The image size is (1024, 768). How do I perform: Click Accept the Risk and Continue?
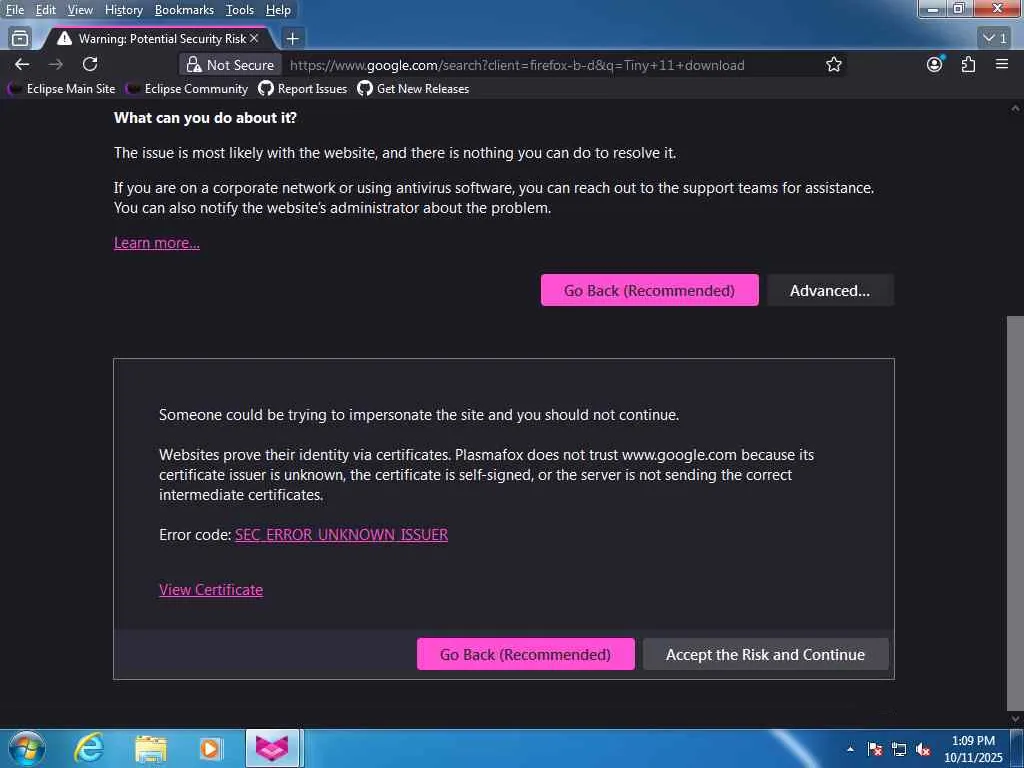tap(765, 654)
